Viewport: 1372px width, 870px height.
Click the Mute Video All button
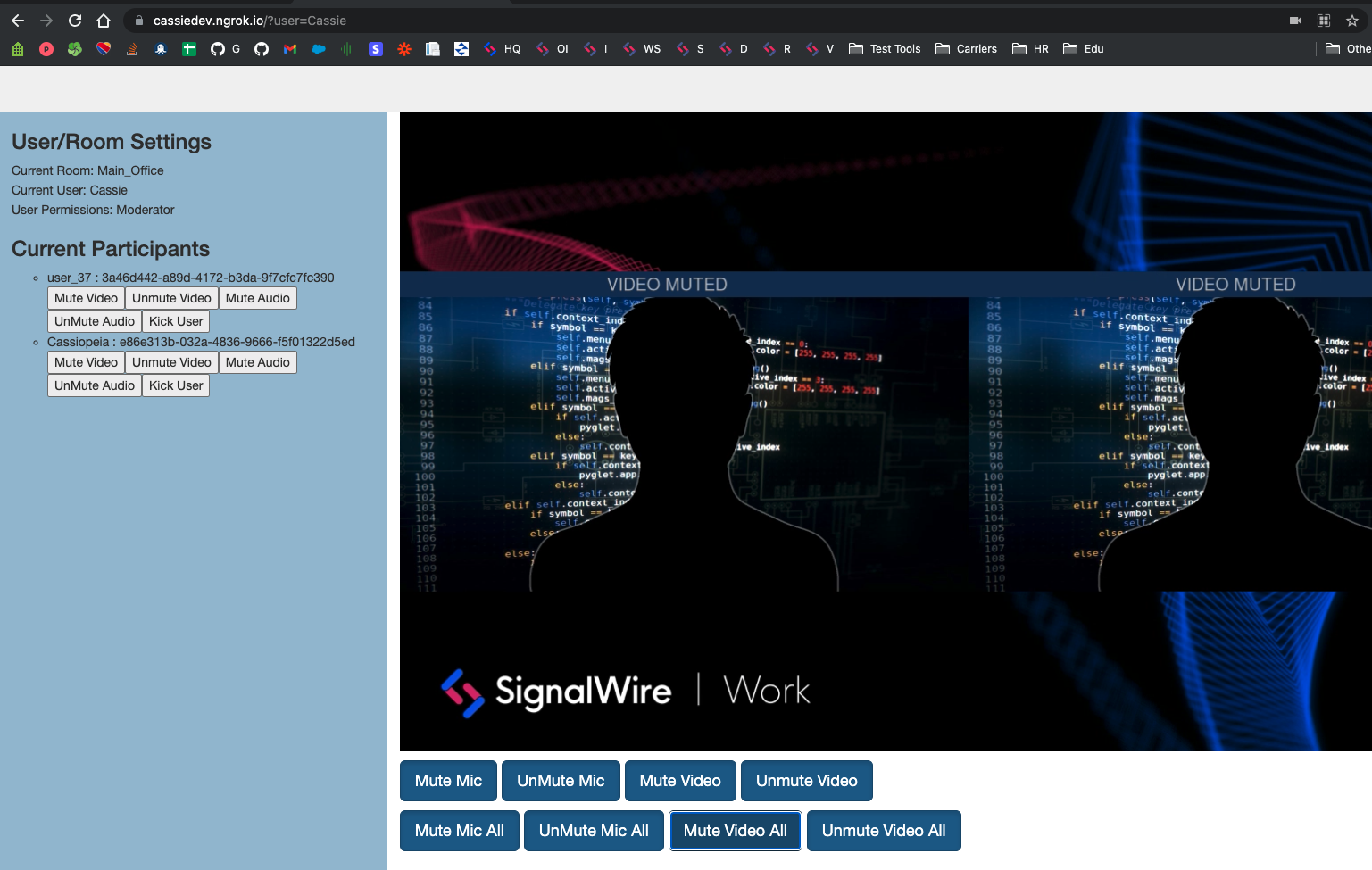(x=736, y=831)
